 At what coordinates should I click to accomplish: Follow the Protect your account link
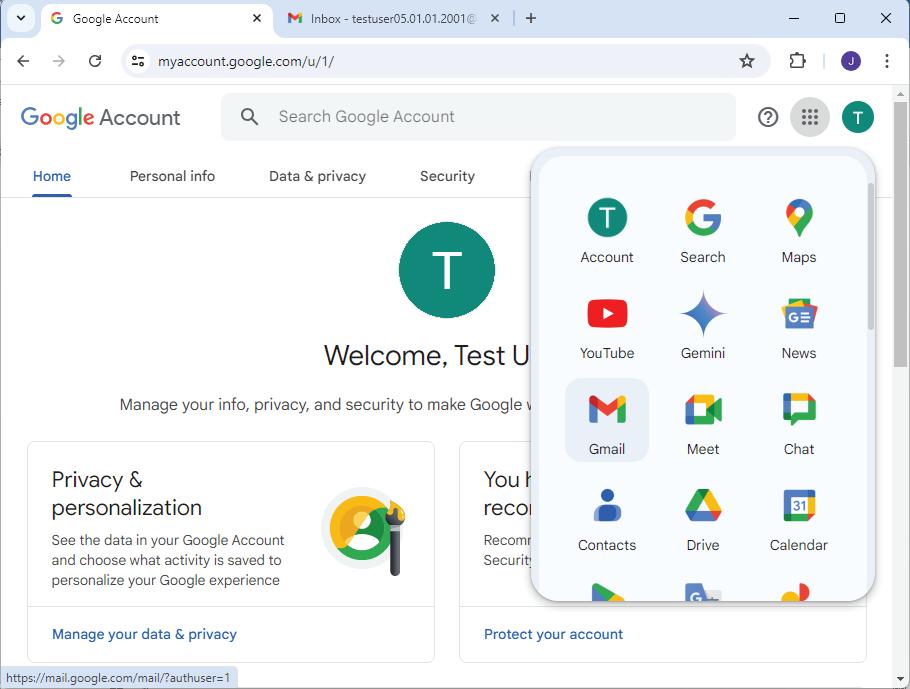(x=553, y=634)
